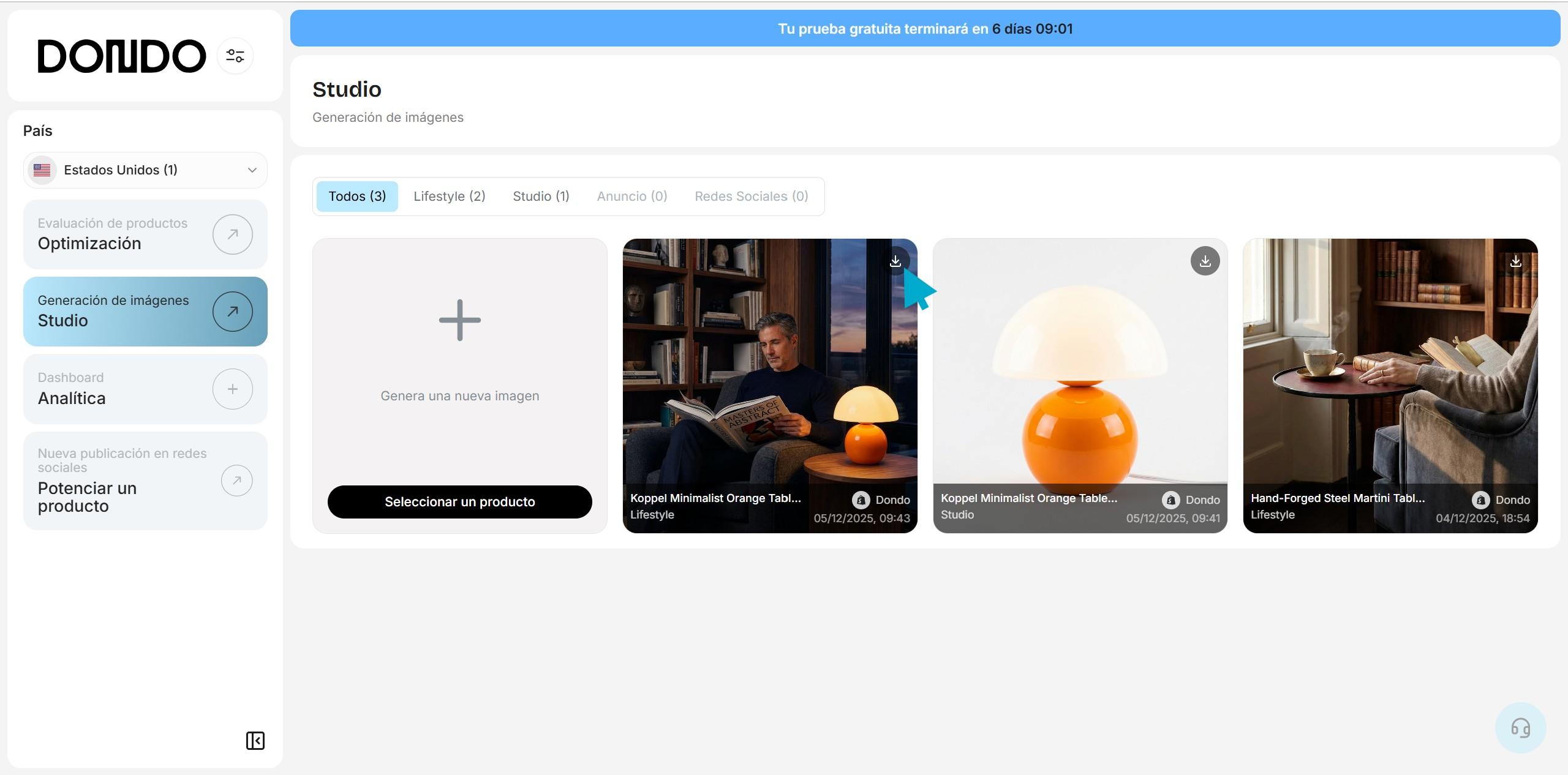Open the headset support chat bubble

tap(1520, 727)
